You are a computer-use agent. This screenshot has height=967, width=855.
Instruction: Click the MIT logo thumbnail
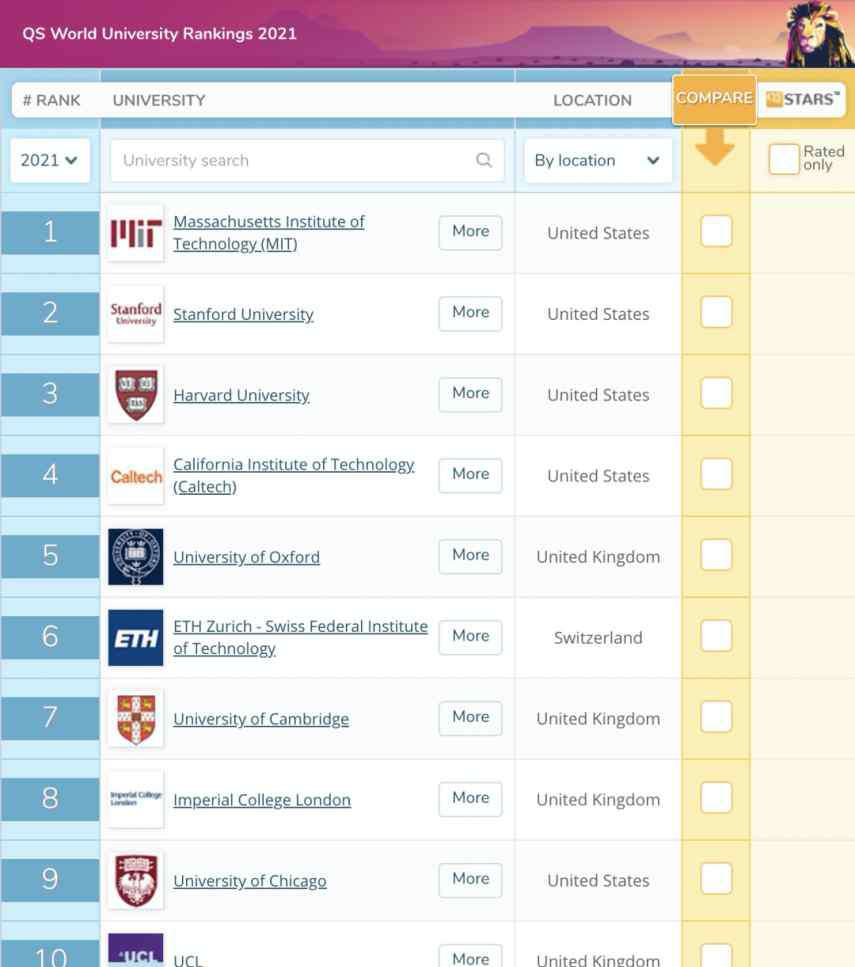point(136,233)
